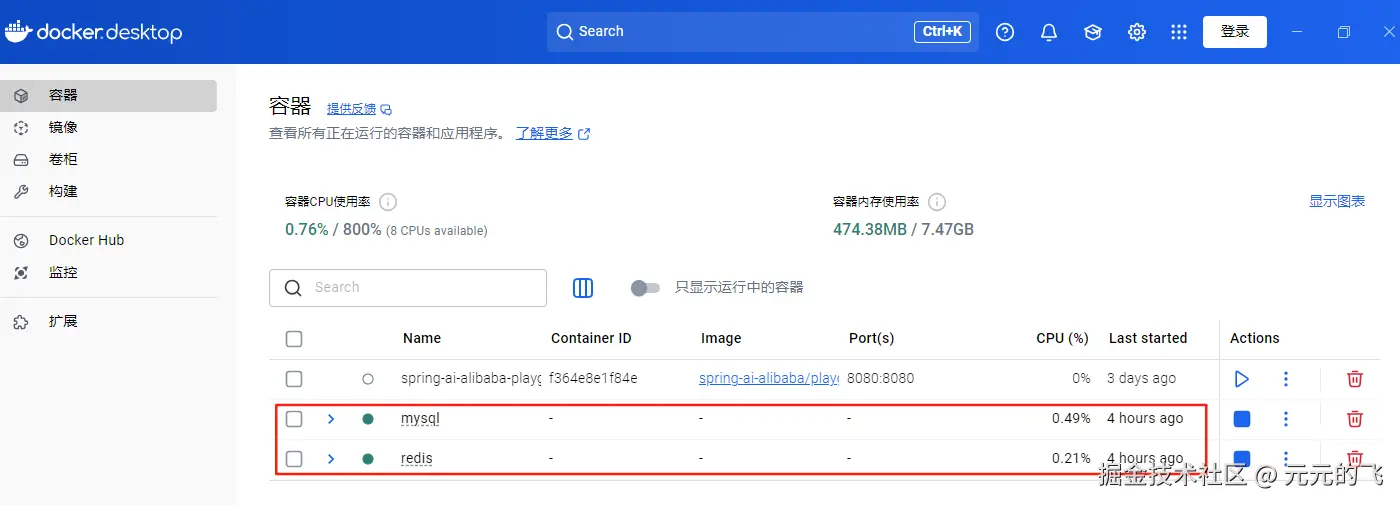Open the 扩展 sidebar item

coord(108,322)
